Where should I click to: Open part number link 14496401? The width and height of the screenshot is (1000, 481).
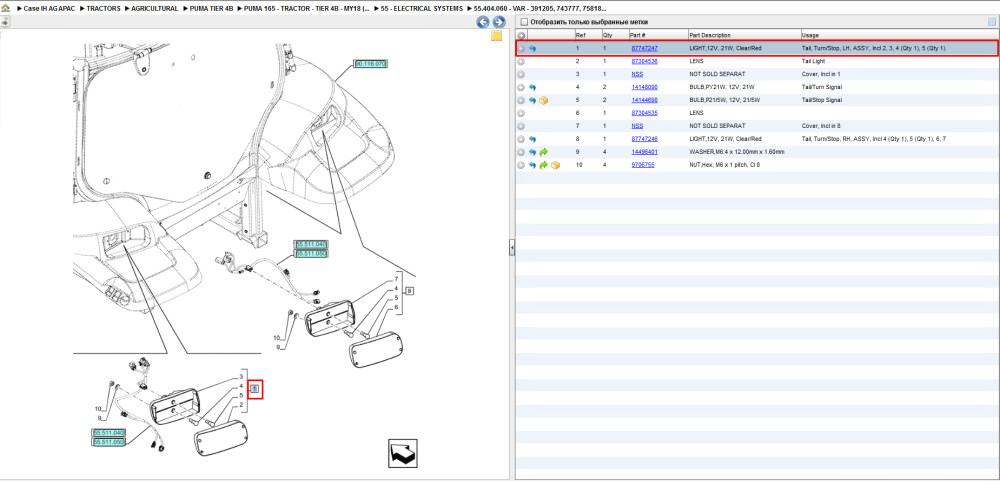(644, 152)
